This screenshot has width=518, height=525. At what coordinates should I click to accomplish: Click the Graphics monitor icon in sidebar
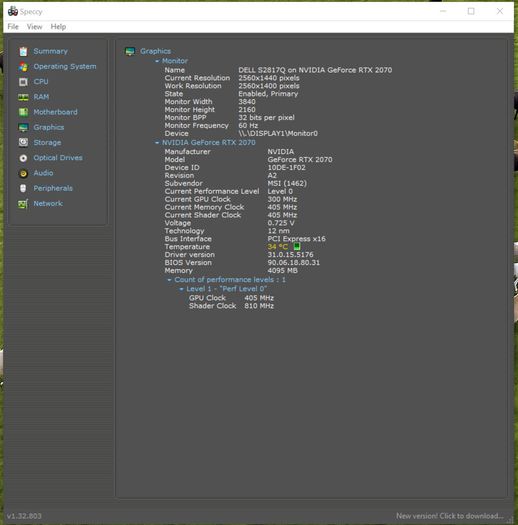23,128
